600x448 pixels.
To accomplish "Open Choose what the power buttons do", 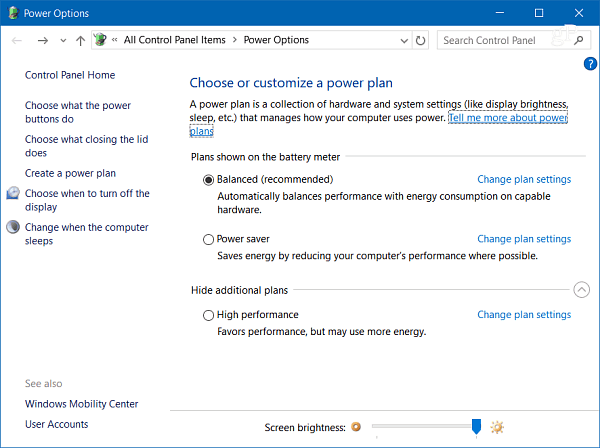I will coord(78,112).
